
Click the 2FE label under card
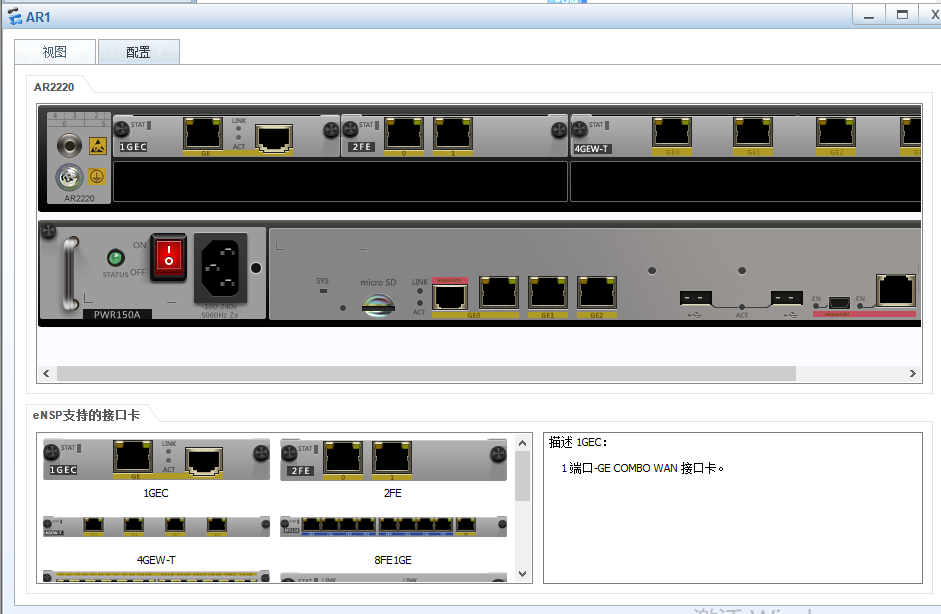(x=392, y=493)
